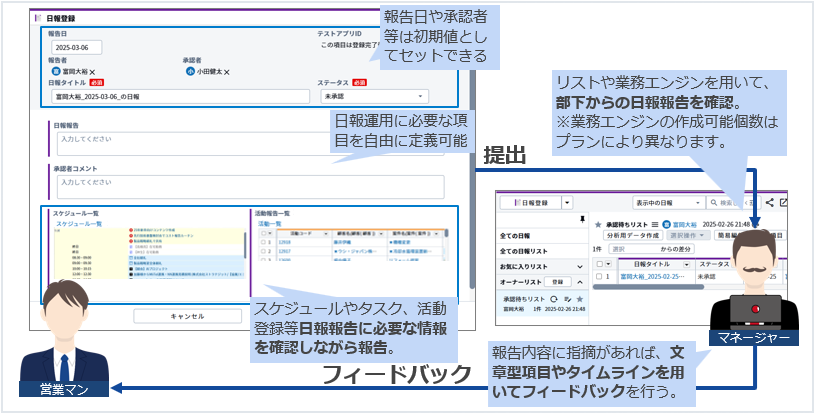Select checkbox for activity 12918

tap(262, 241)
